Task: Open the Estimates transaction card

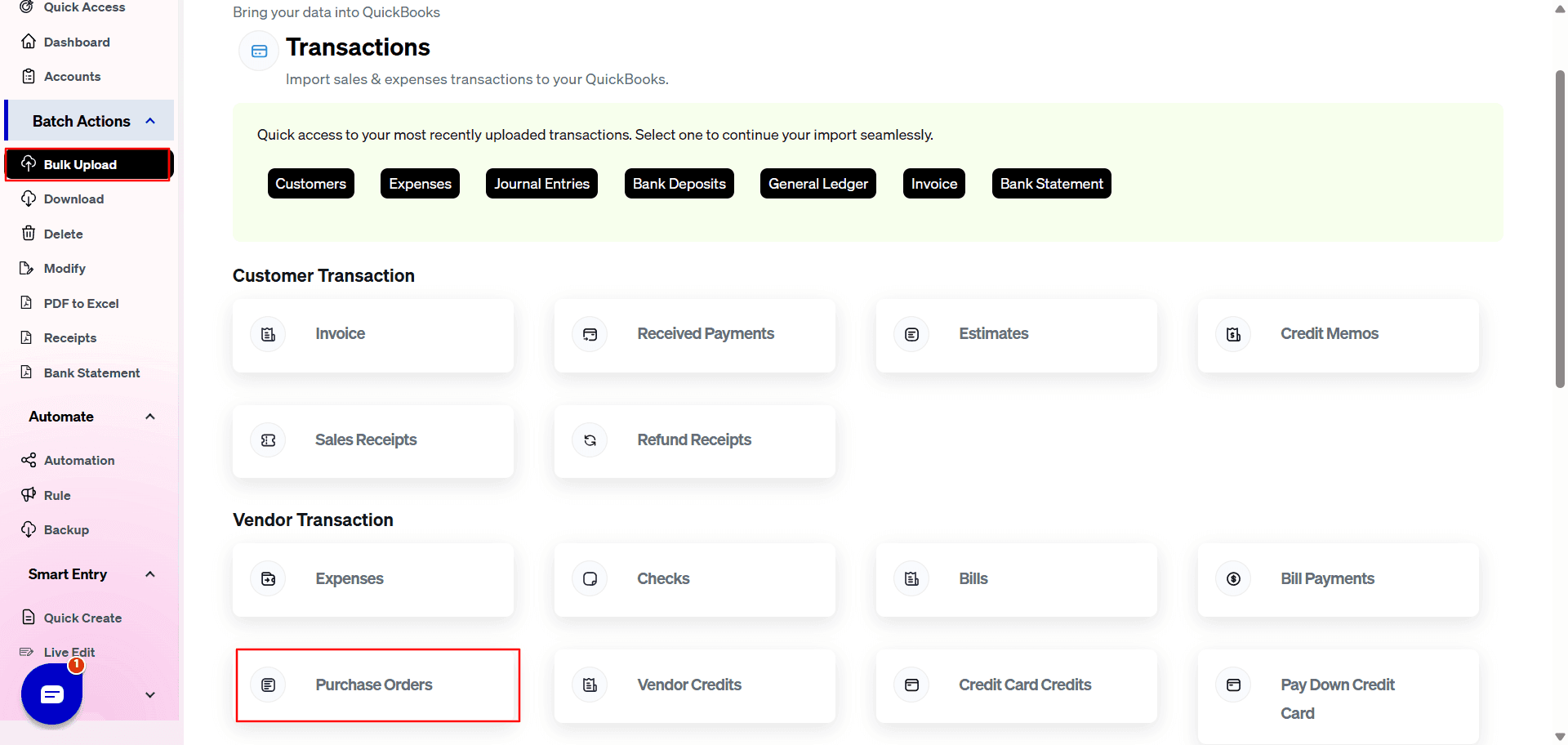Action: (x=1016, y=335)
